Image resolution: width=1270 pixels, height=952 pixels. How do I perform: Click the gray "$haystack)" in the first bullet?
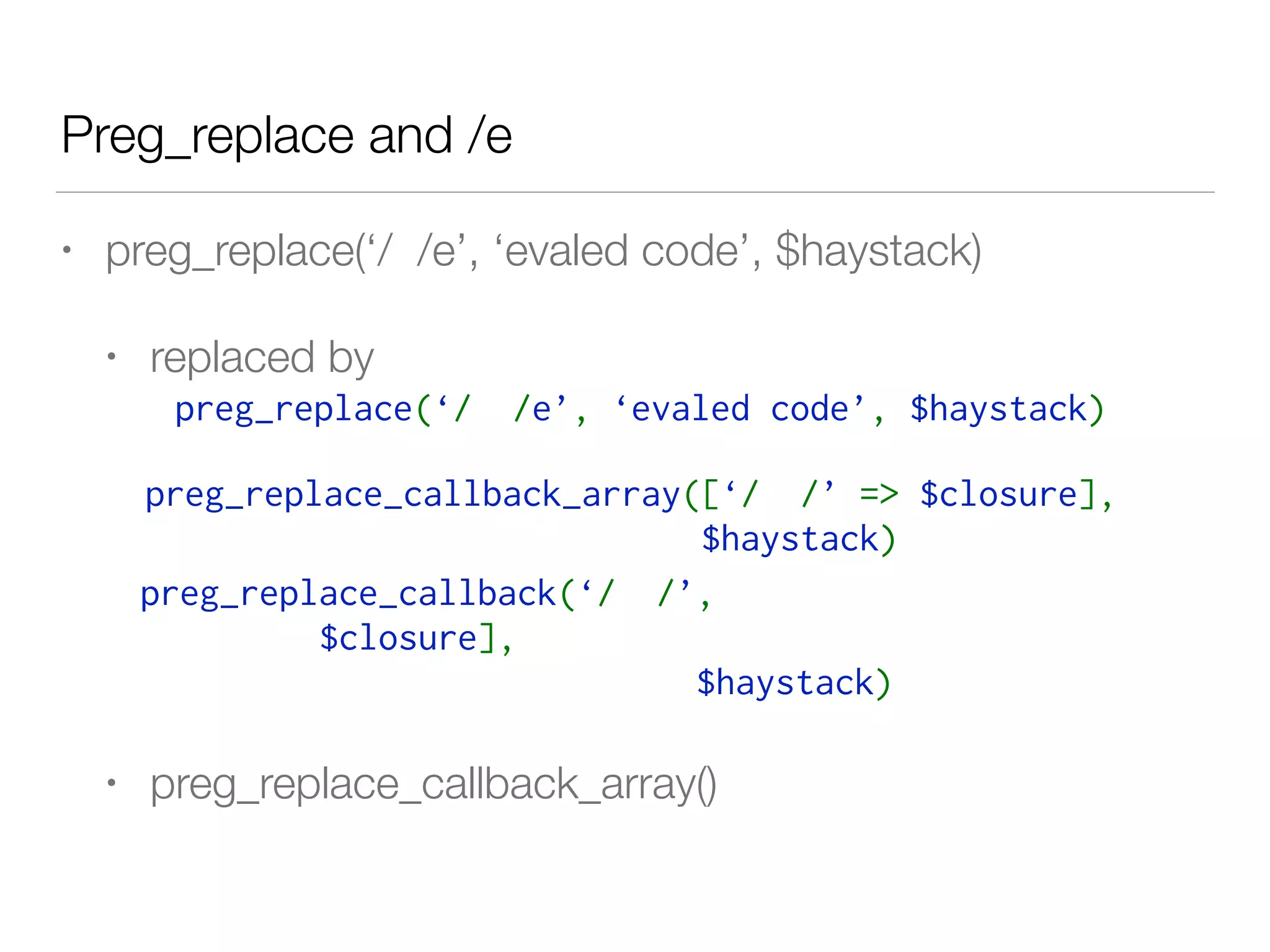878,251
